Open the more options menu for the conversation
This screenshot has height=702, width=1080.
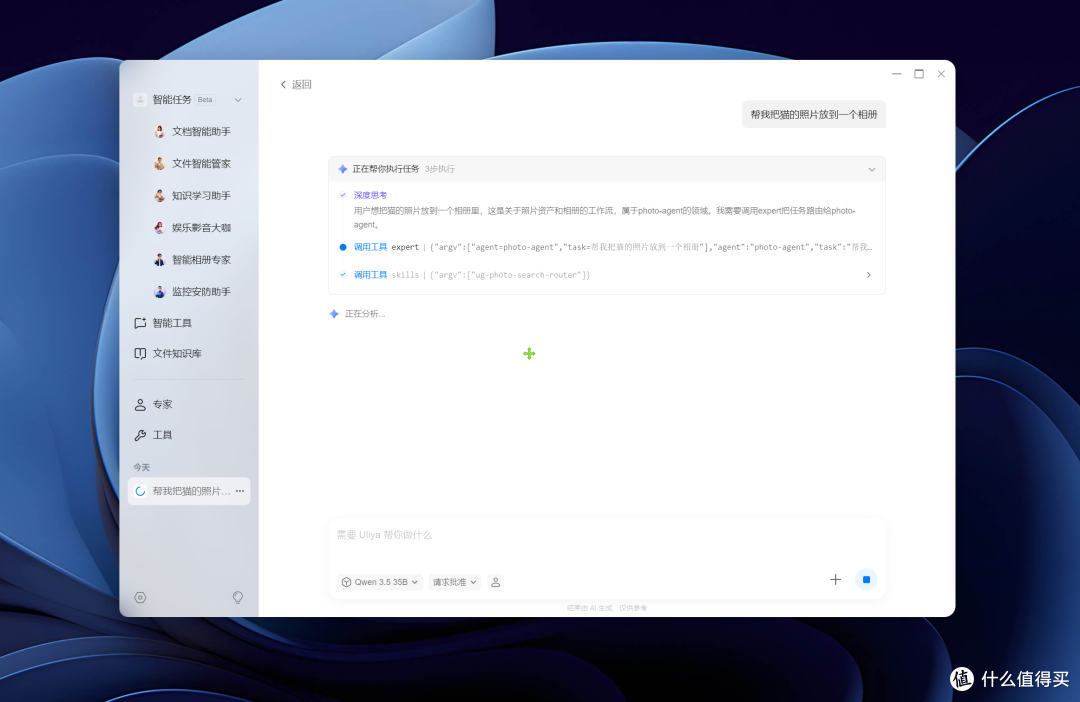[240, 491]
